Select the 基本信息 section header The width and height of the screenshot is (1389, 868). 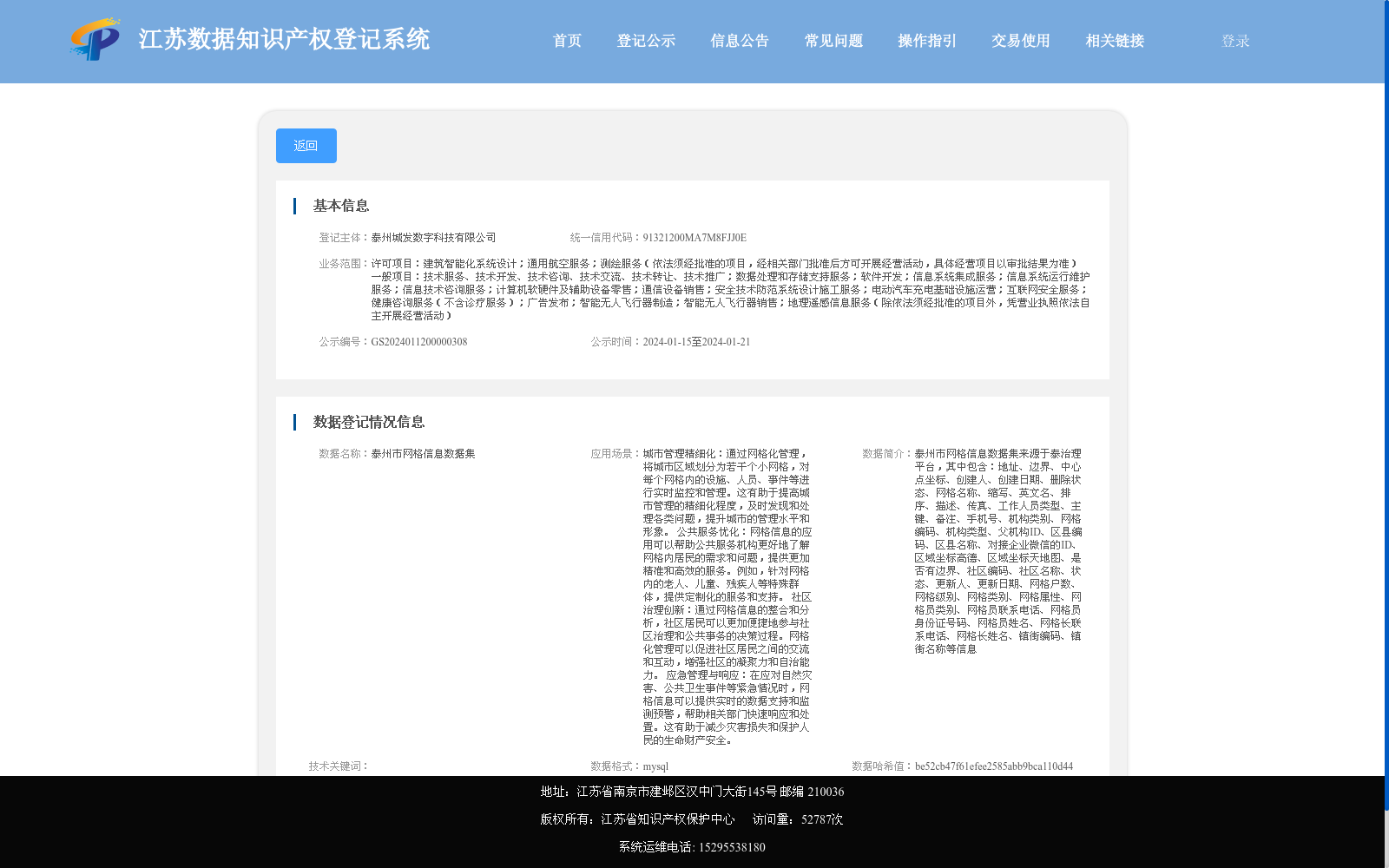[x=340, y=206]
